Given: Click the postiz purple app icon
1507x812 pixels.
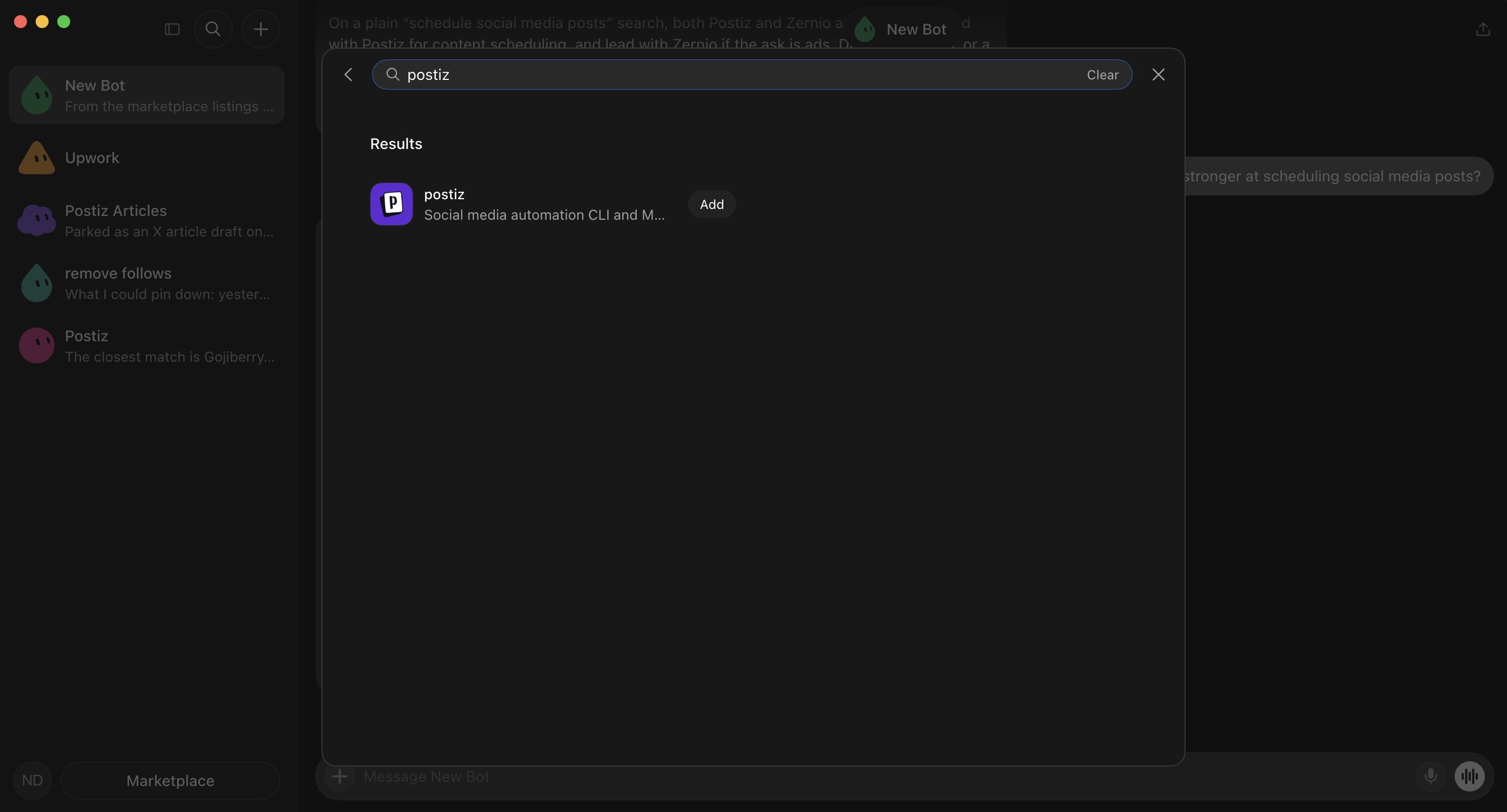Looking at the screenshot, I should coord(392,204).
